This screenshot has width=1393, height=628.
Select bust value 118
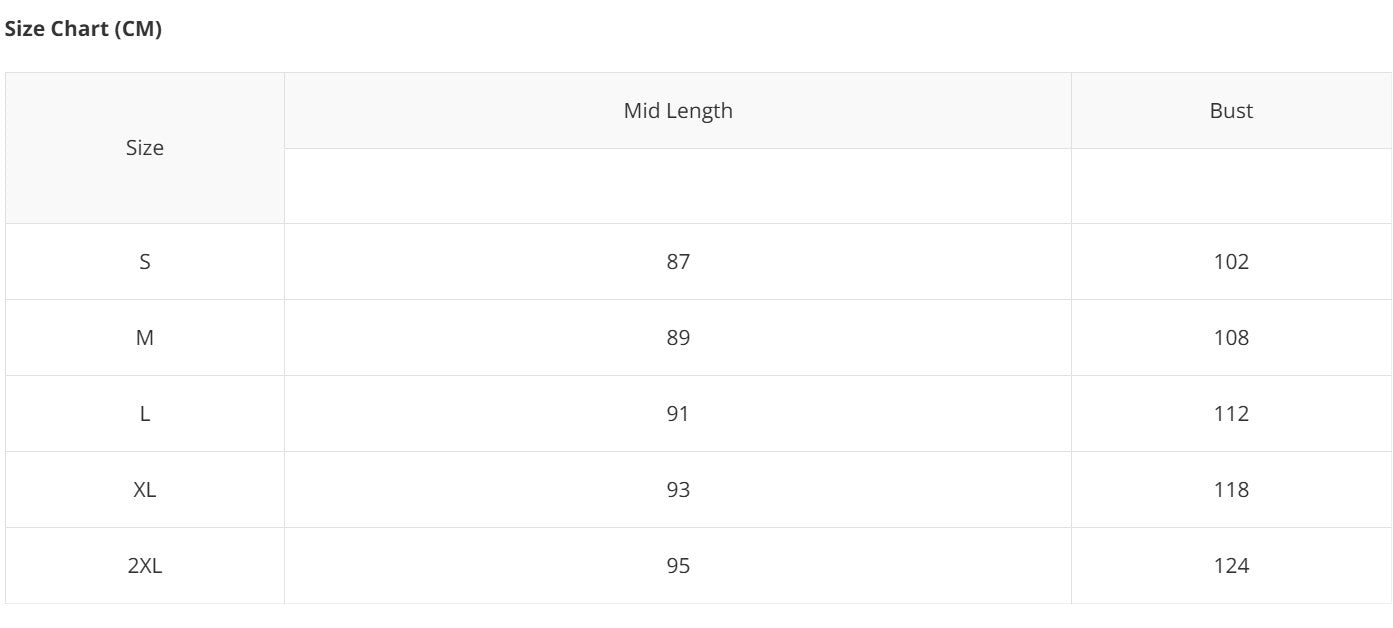click(1231, 490)
